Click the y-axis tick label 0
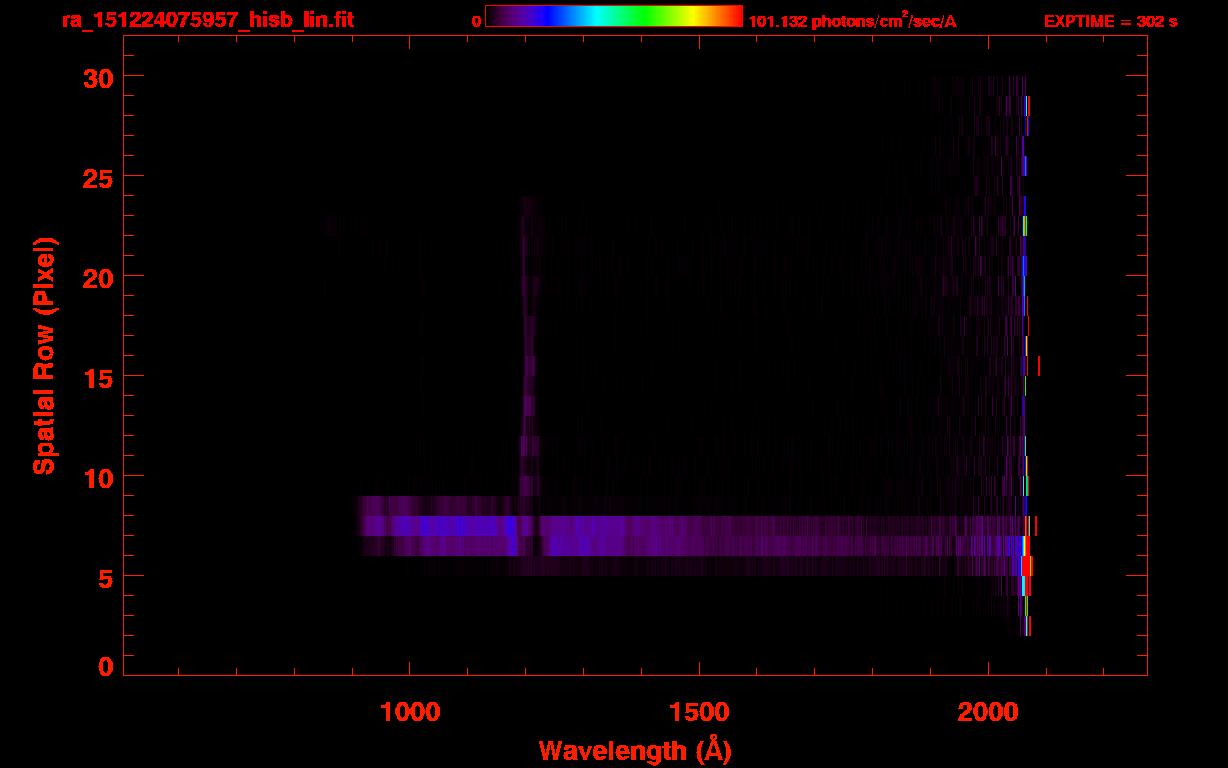Image resolution: width=1228 pixels, height=768 pixels. click(x=106, y=667)
